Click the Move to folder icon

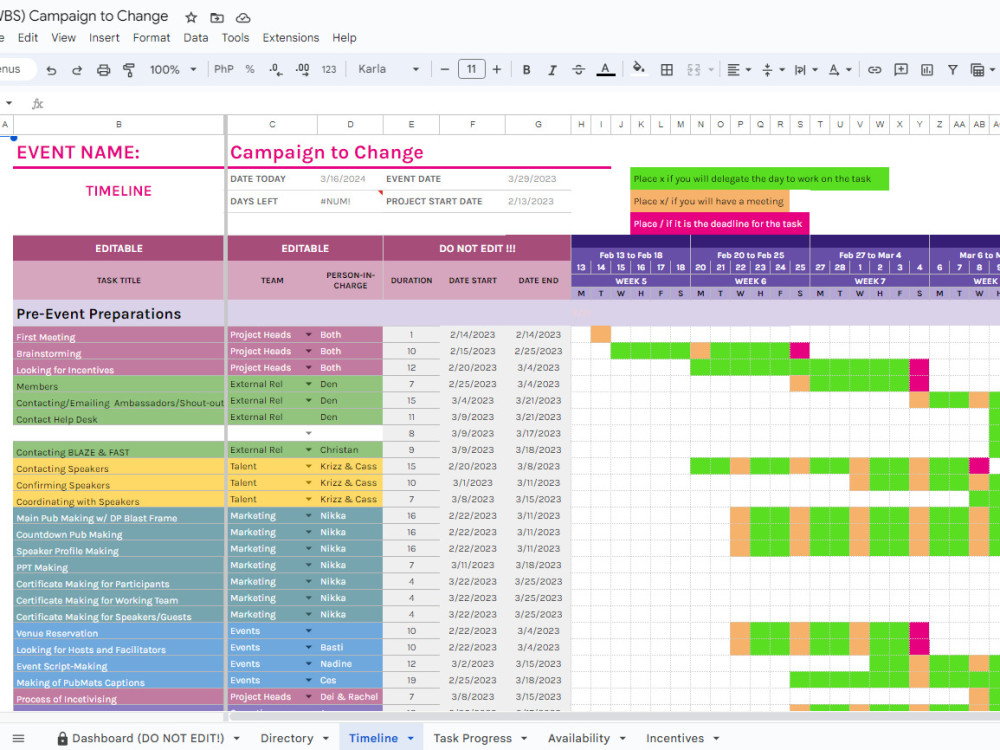[x=217, y=17]
